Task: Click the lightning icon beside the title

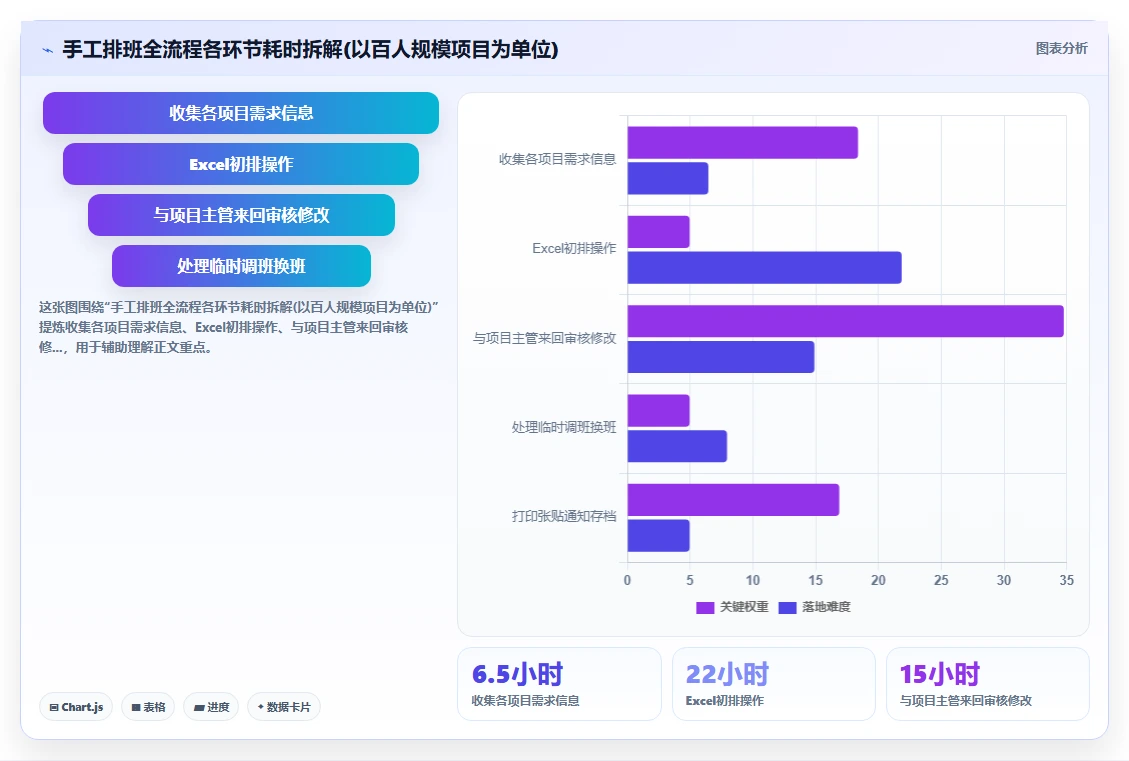Action: point(48,50)
